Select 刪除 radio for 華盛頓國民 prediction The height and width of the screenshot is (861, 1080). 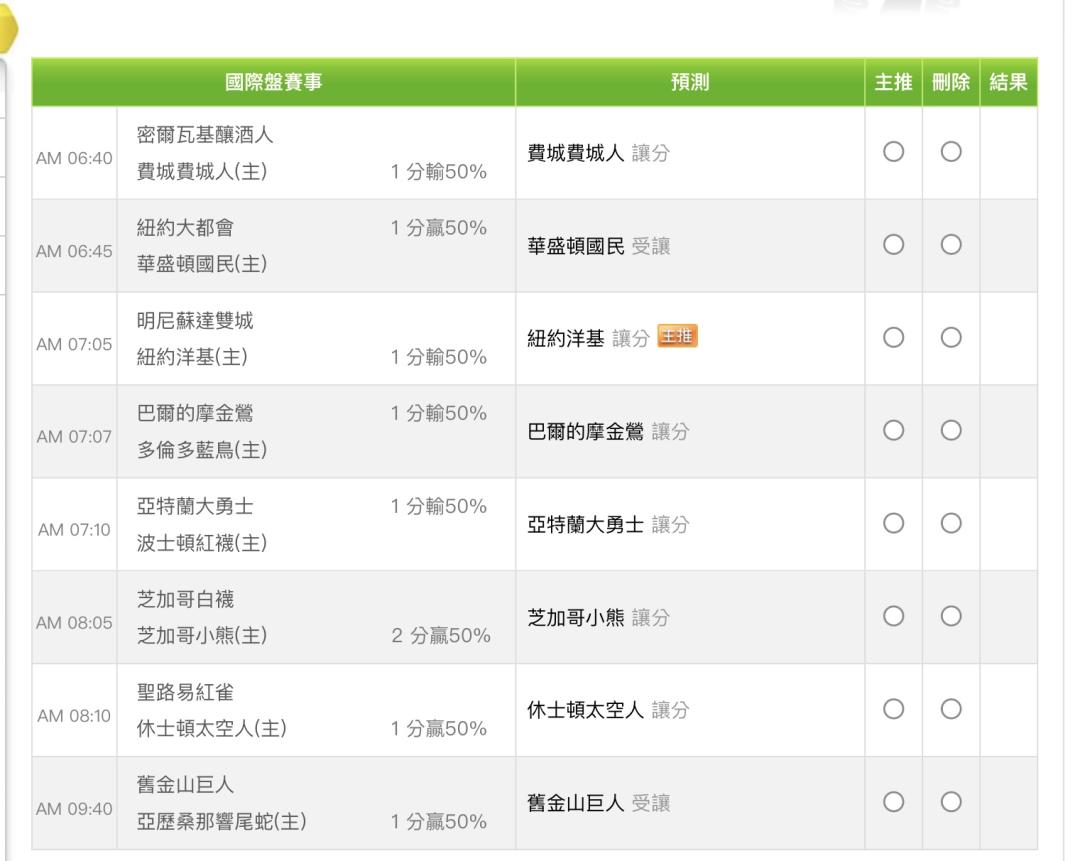click(951, 245)
